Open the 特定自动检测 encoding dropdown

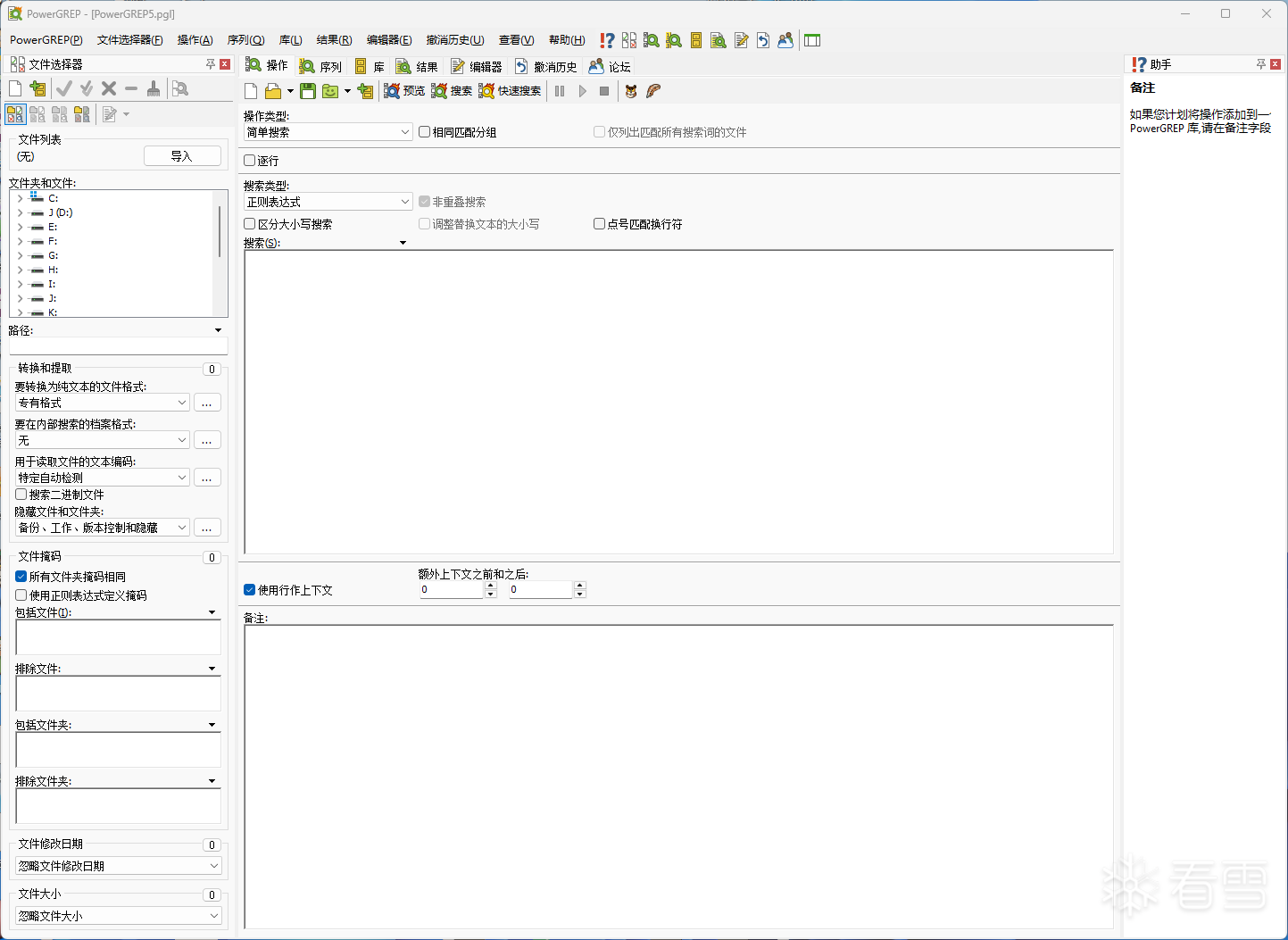pyautogui.click(x=102, y=478)
